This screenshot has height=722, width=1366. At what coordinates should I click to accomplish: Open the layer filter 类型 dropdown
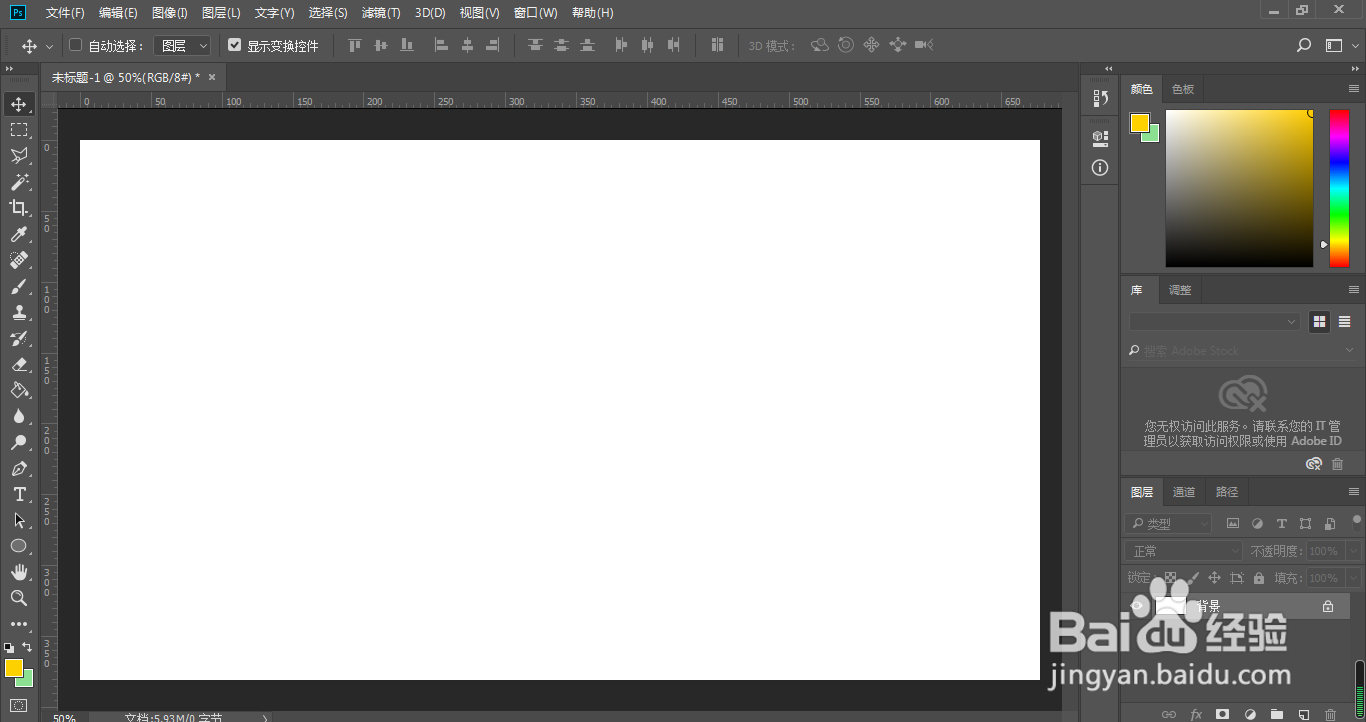(1168, 523)
